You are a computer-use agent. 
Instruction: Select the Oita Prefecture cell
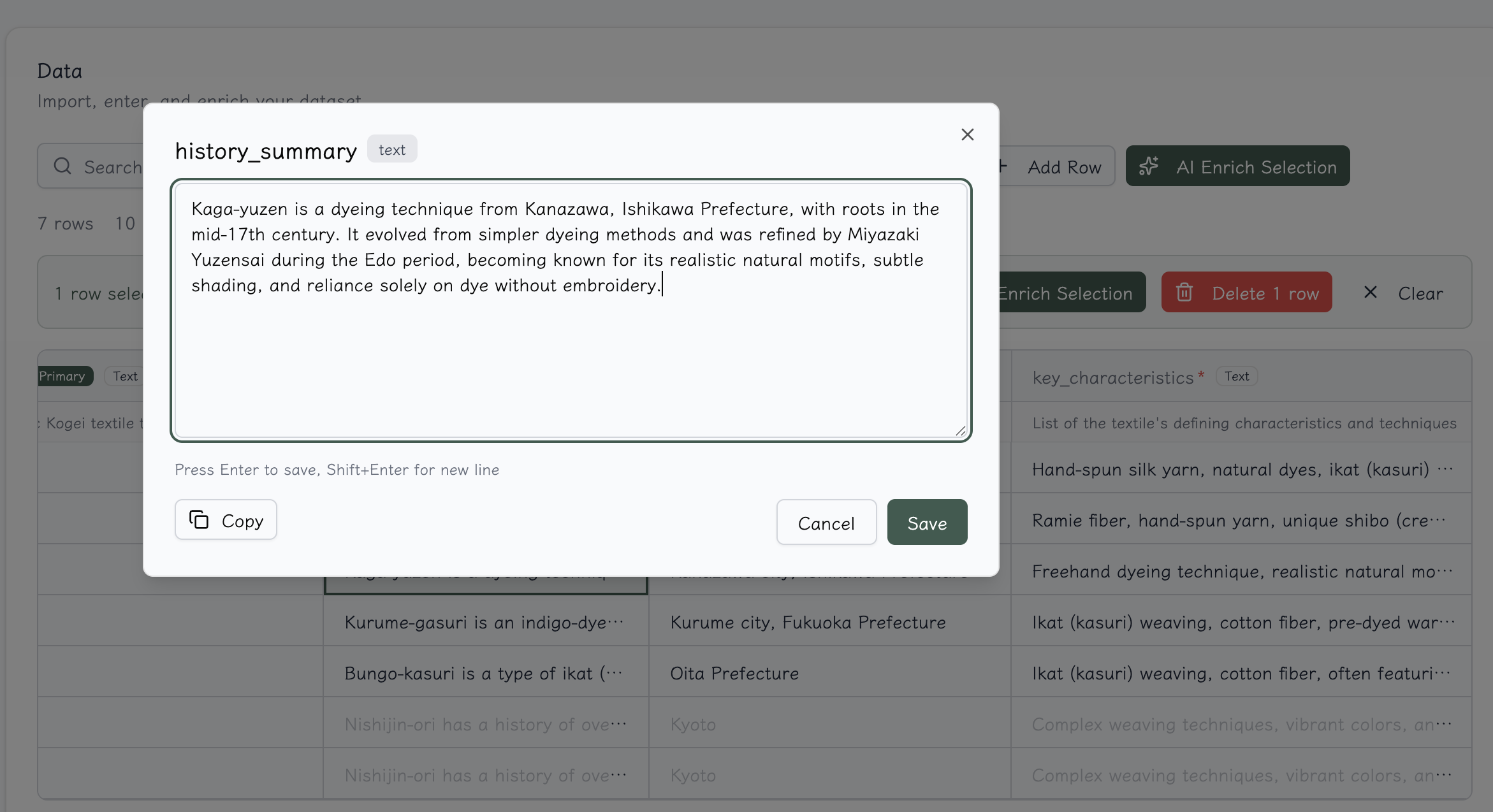(734, 673)
